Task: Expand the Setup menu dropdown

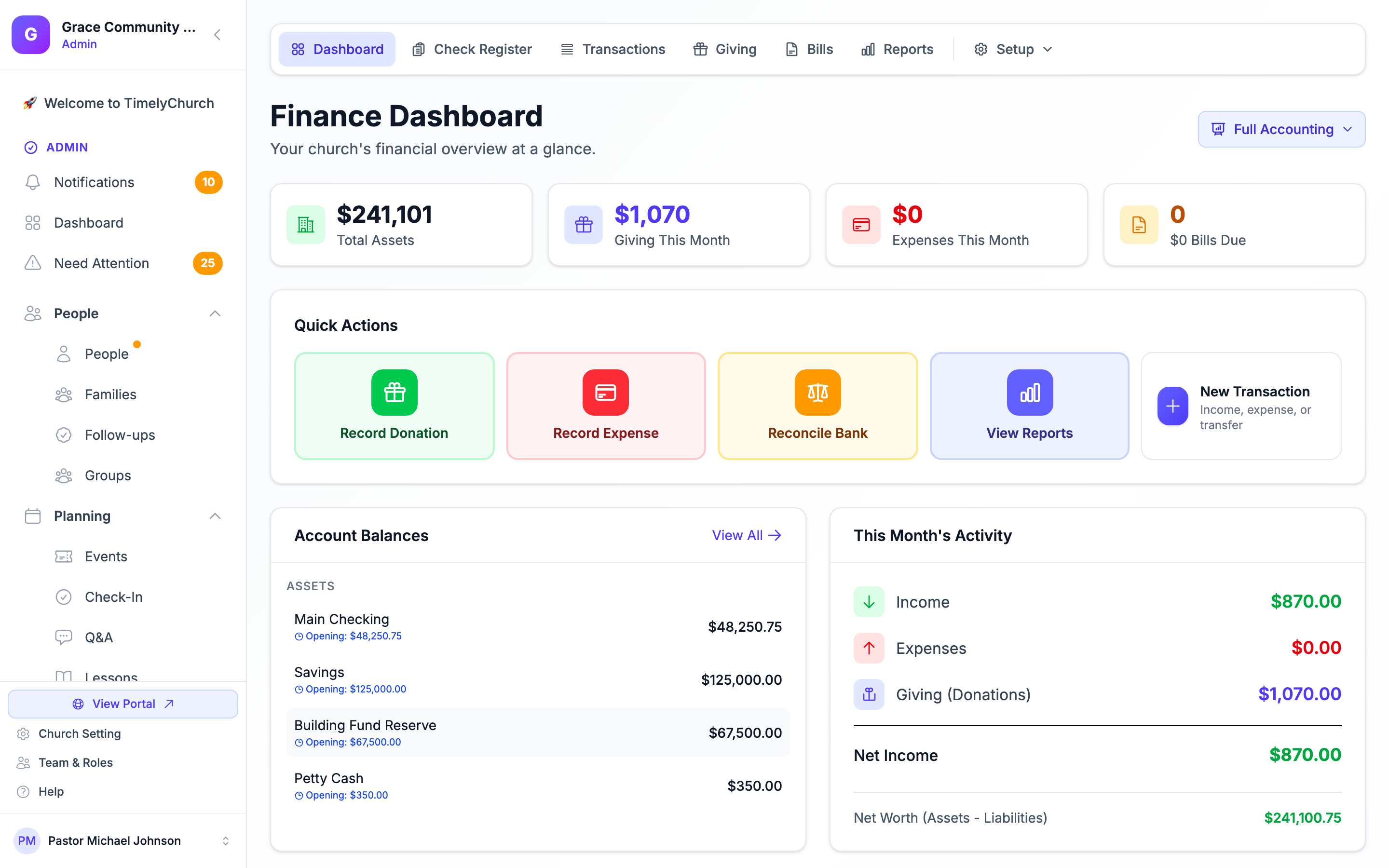Action: [x=1013, y=49]
